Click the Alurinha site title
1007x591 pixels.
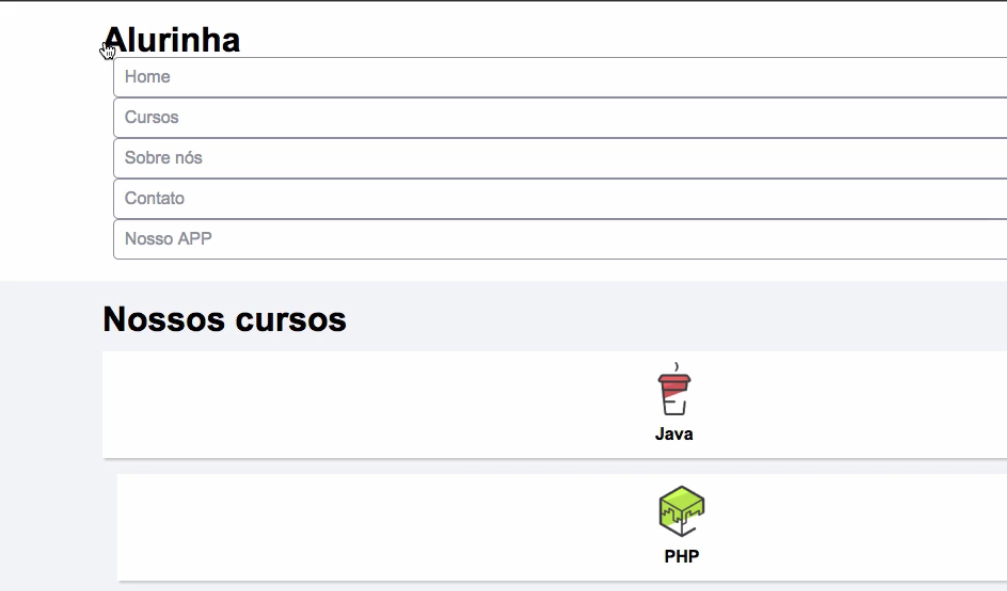[172, 40]
